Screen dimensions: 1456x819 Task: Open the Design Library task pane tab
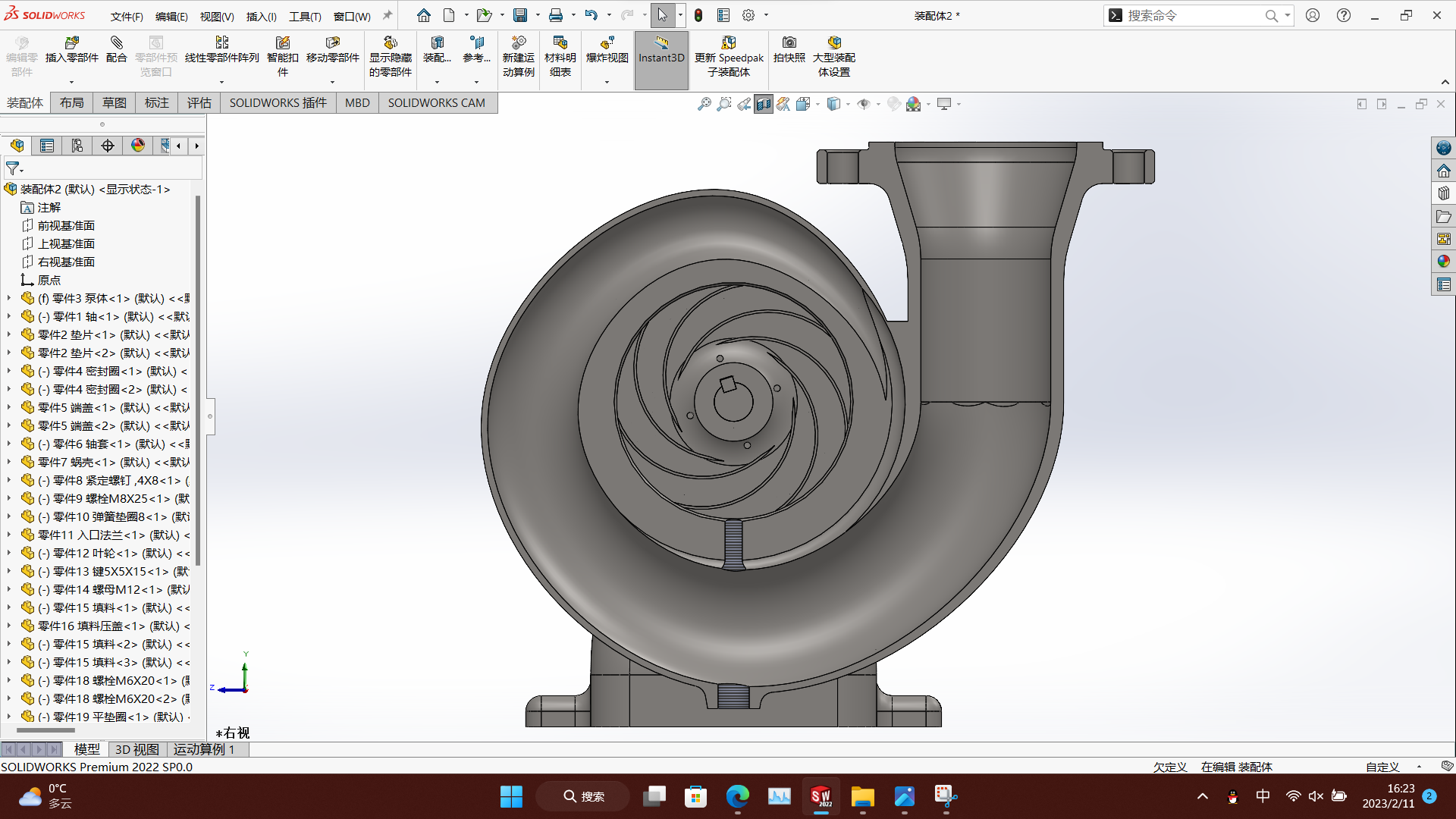point(1443,193)
